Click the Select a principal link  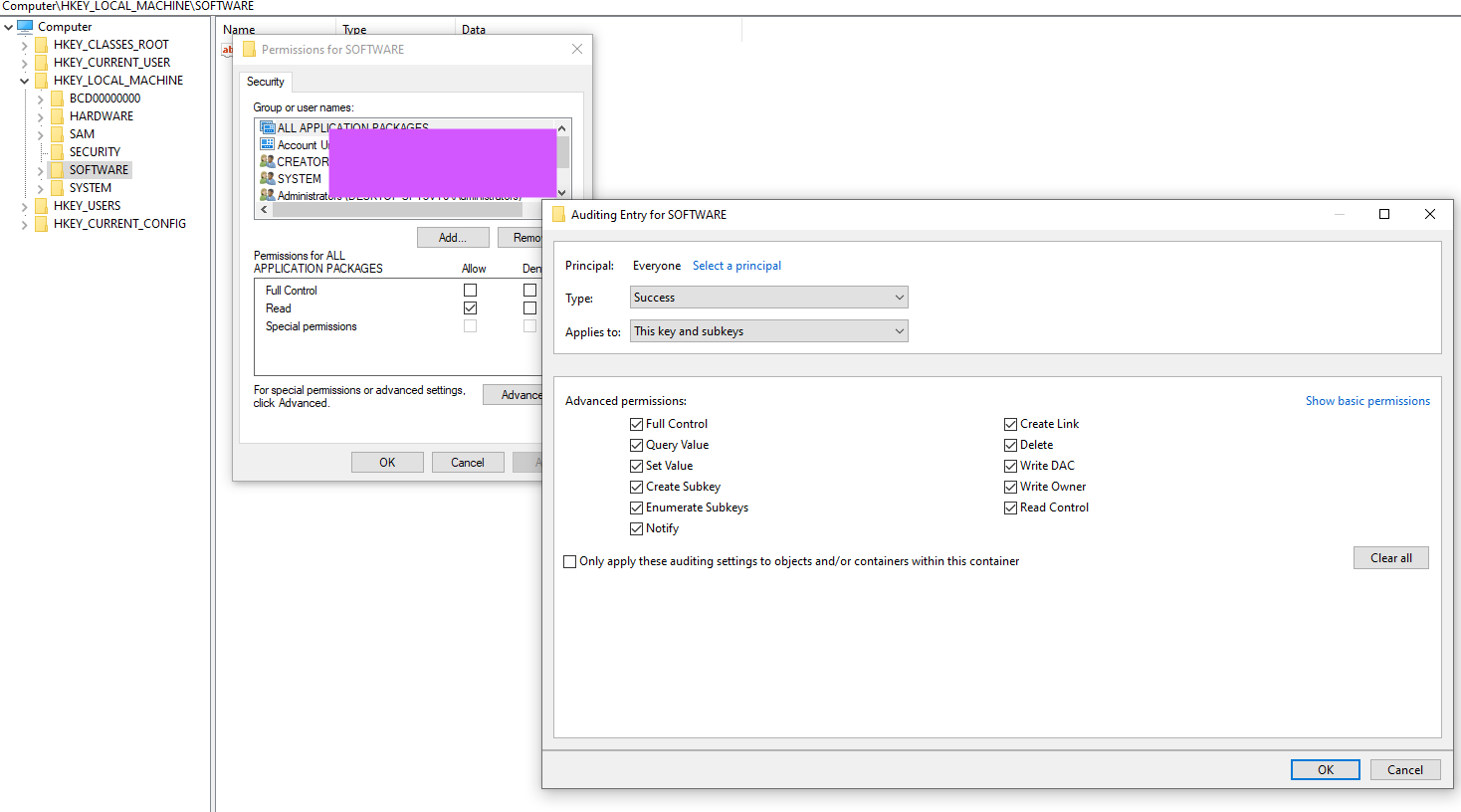(736, 266)
